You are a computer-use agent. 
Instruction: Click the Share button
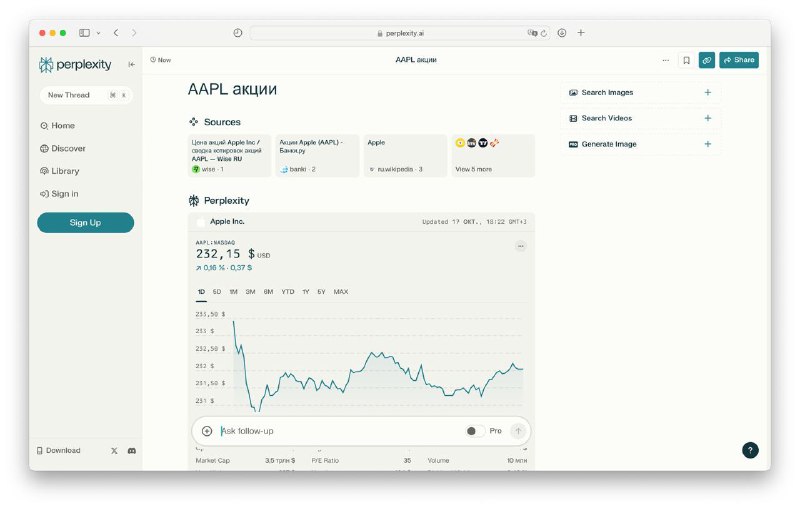(739, 60)
